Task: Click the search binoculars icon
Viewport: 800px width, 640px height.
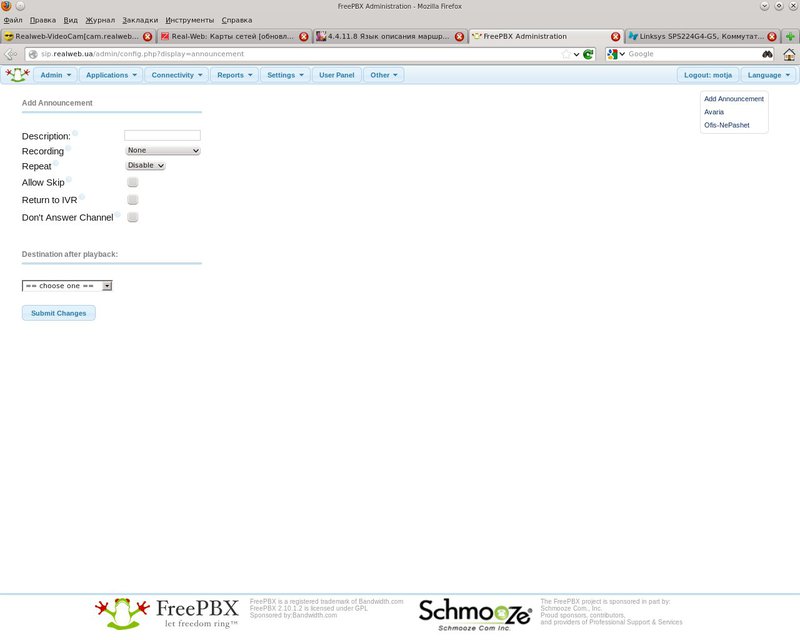Action: 767,54
